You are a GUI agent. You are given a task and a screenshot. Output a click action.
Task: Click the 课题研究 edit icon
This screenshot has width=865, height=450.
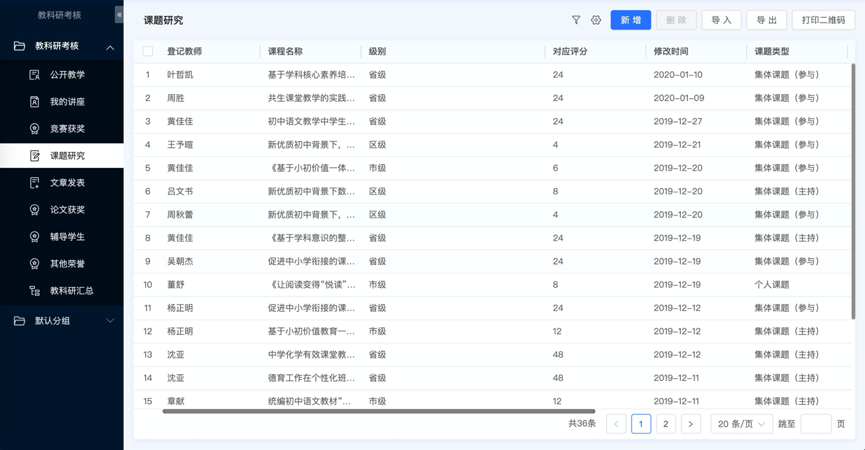(x=34, y=156)
